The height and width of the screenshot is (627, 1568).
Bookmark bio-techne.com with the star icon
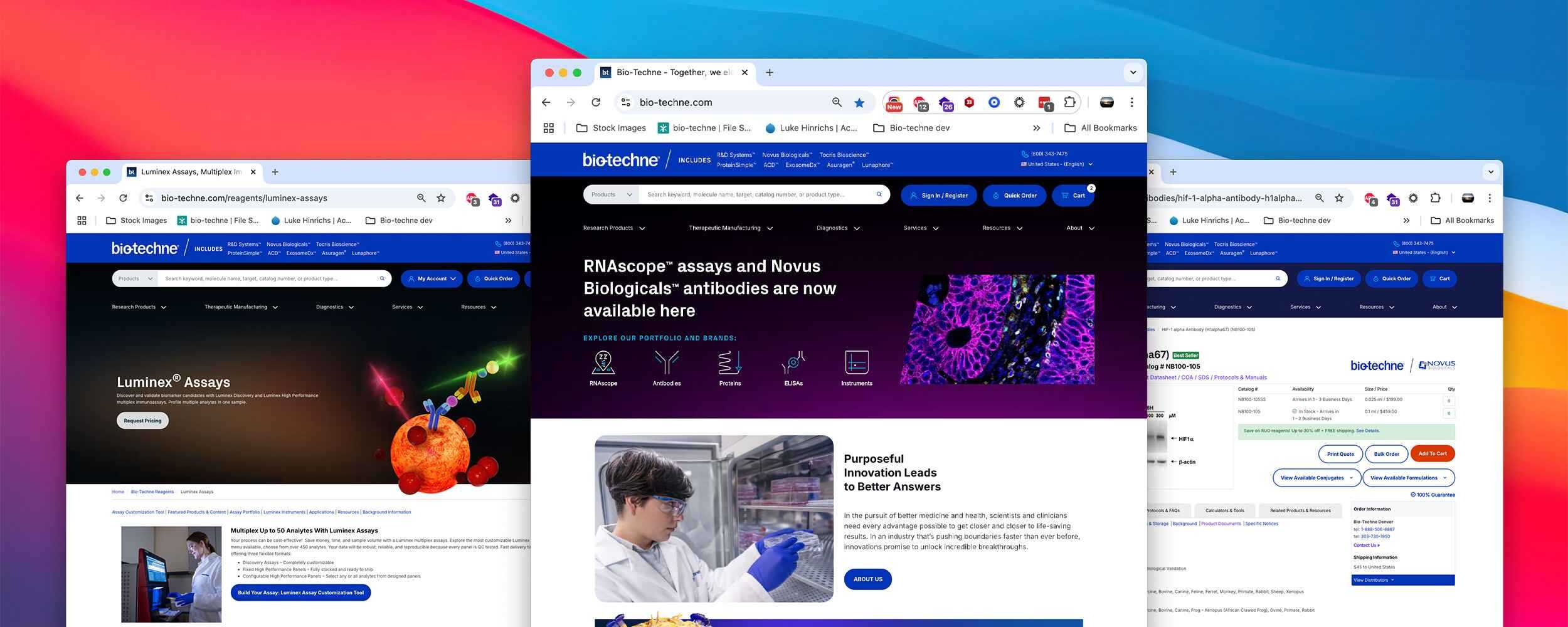(x=859, y=103)
